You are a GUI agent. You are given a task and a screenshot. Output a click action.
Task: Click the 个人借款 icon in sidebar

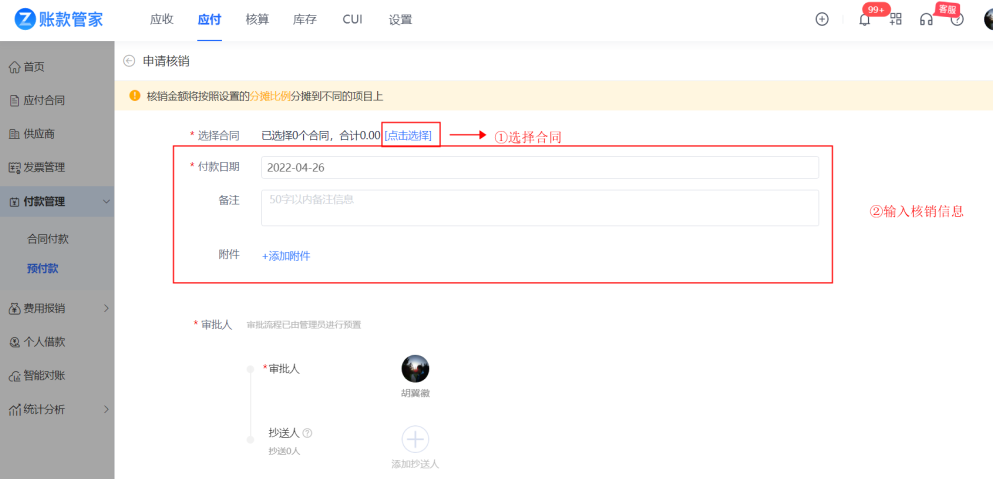pyautogui.click(x=15, y=342)
